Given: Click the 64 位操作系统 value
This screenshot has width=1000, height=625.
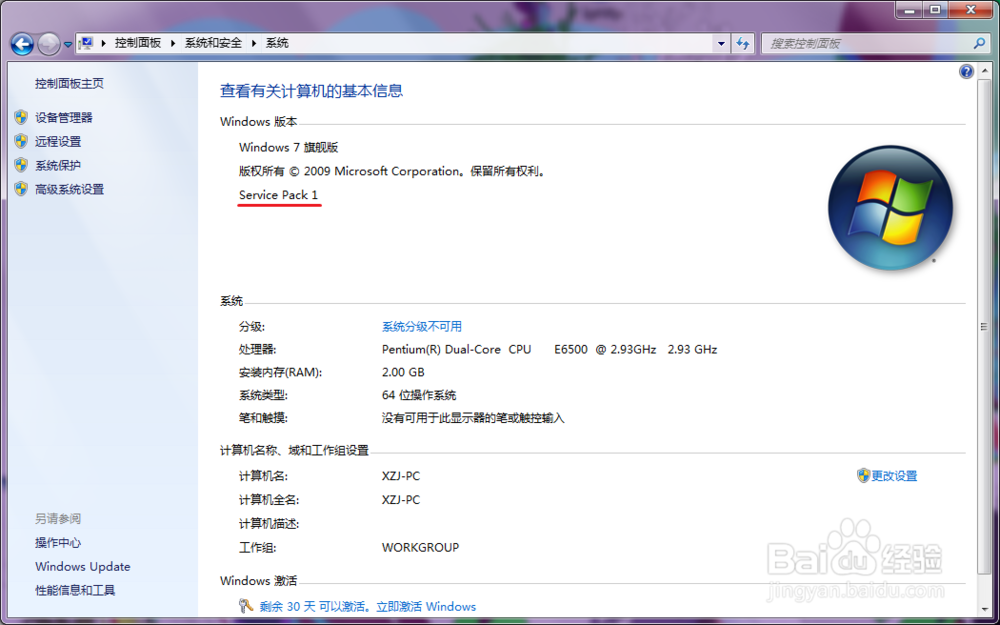Looking at the screenshot, I should [419, 395].
